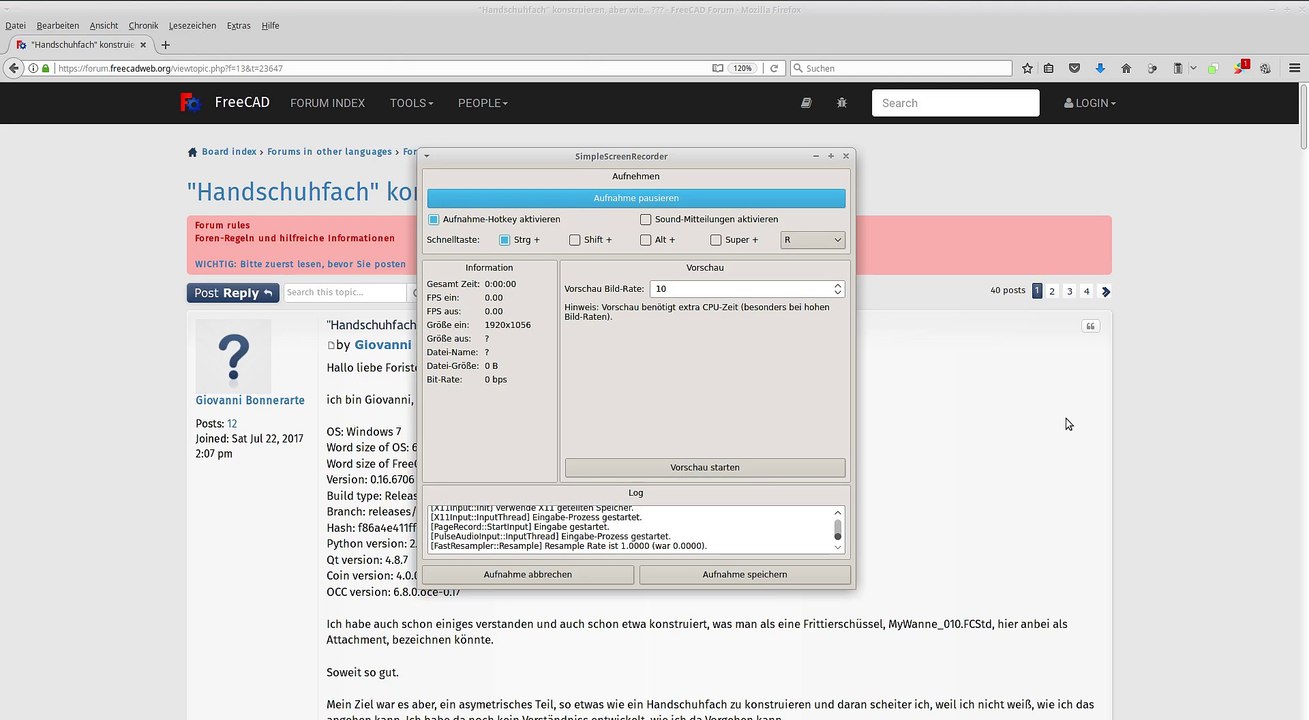Screen dimensions: 1309x720
Task: Click Vorschau starten button
Action: (x=705, y=467)
